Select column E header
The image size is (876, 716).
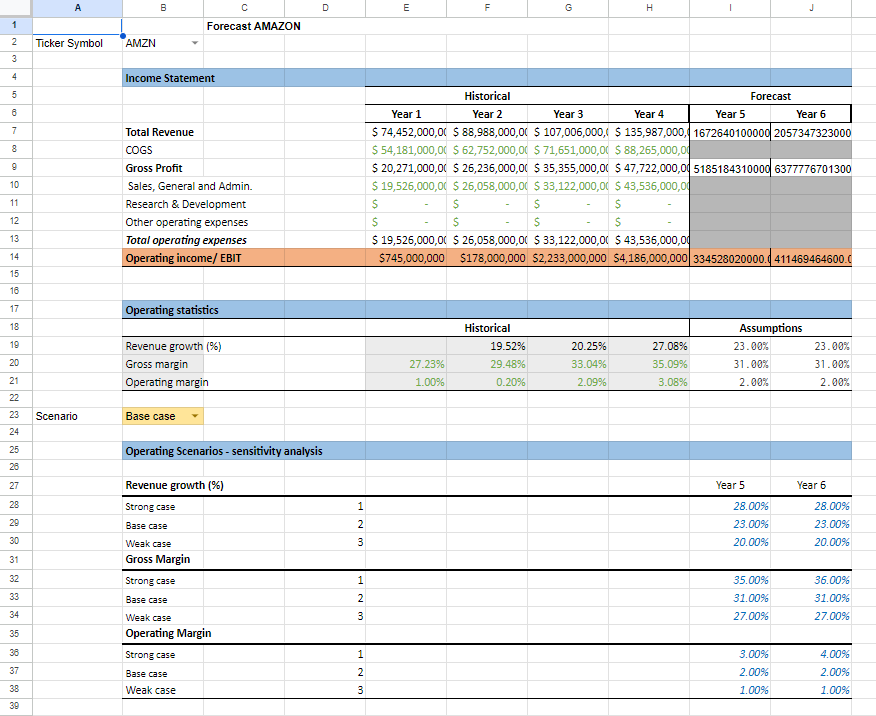point(405,7)
